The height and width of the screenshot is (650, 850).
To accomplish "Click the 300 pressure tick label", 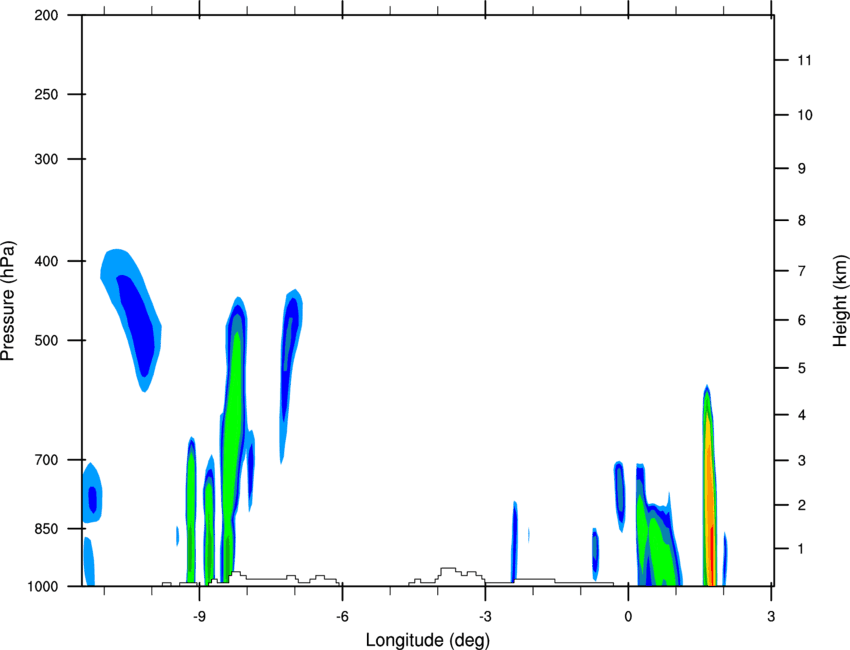I will [46, 159].
